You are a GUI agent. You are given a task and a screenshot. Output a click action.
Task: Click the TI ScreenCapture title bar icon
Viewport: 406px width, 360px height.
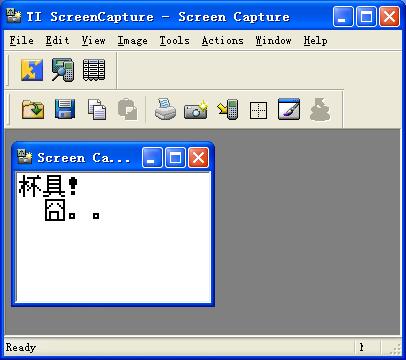pos(14,16)
